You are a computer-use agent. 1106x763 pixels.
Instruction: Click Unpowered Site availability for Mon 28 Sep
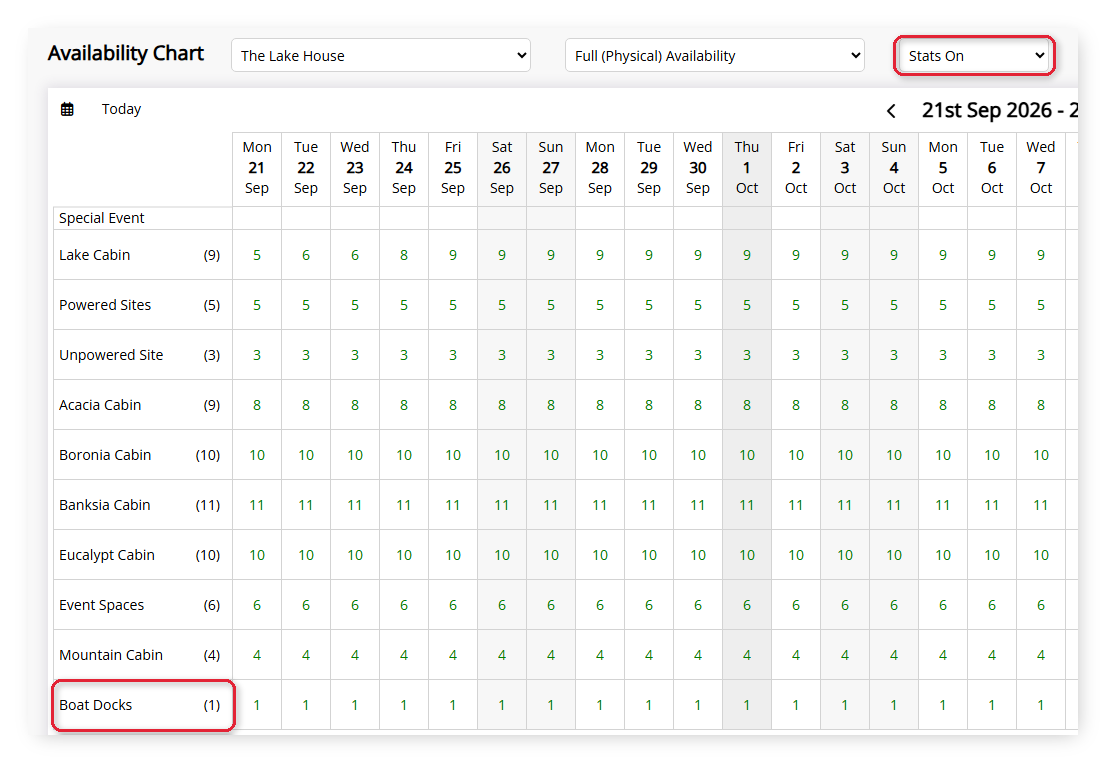point(600,355)
